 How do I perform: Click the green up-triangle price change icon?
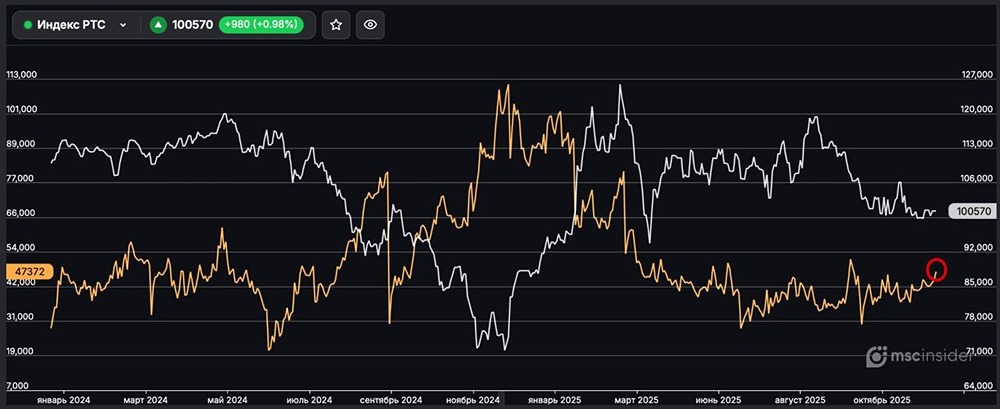[x=158, y=25]
